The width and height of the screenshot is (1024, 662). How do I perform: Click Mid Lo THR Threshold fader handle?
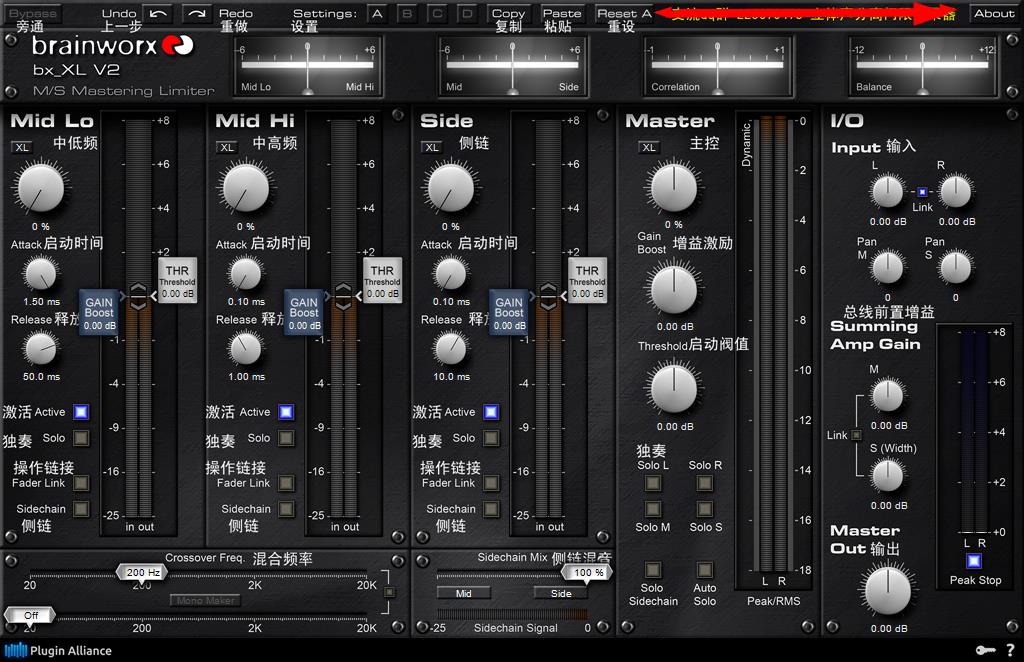pyautogui.click(x=177, y=280)
